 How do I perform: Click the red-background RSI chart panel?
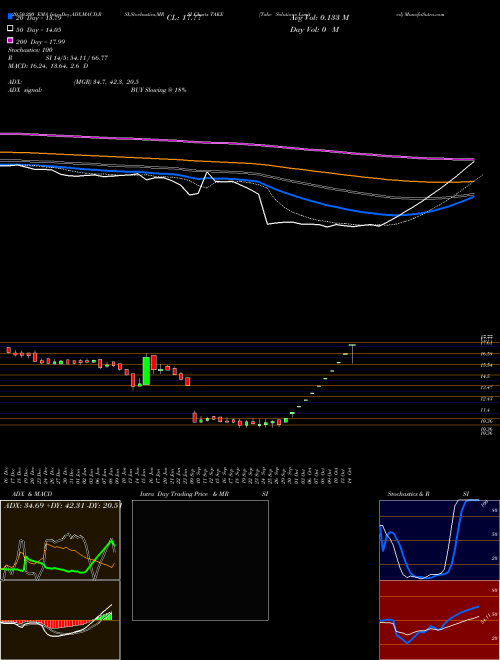(x=439, y=620)
